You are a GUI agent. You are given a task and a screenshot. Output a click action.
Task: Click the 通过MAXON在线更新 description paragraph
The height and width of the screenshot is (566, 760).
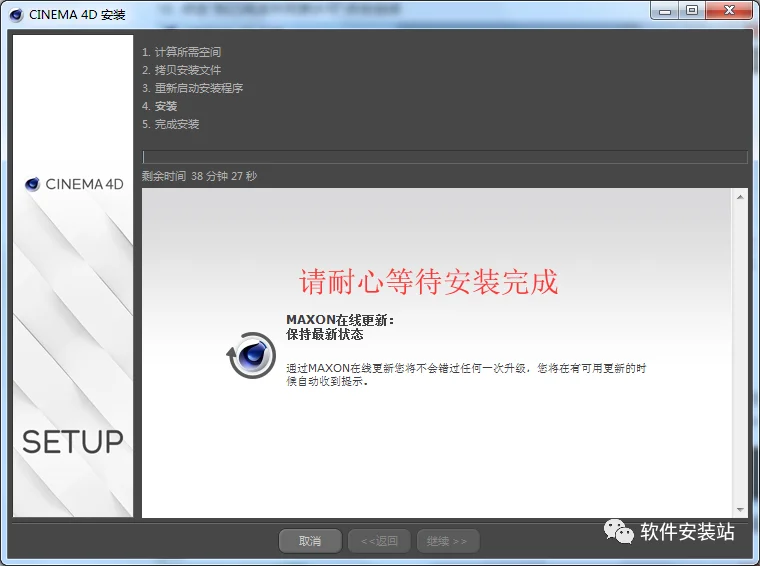466,375
